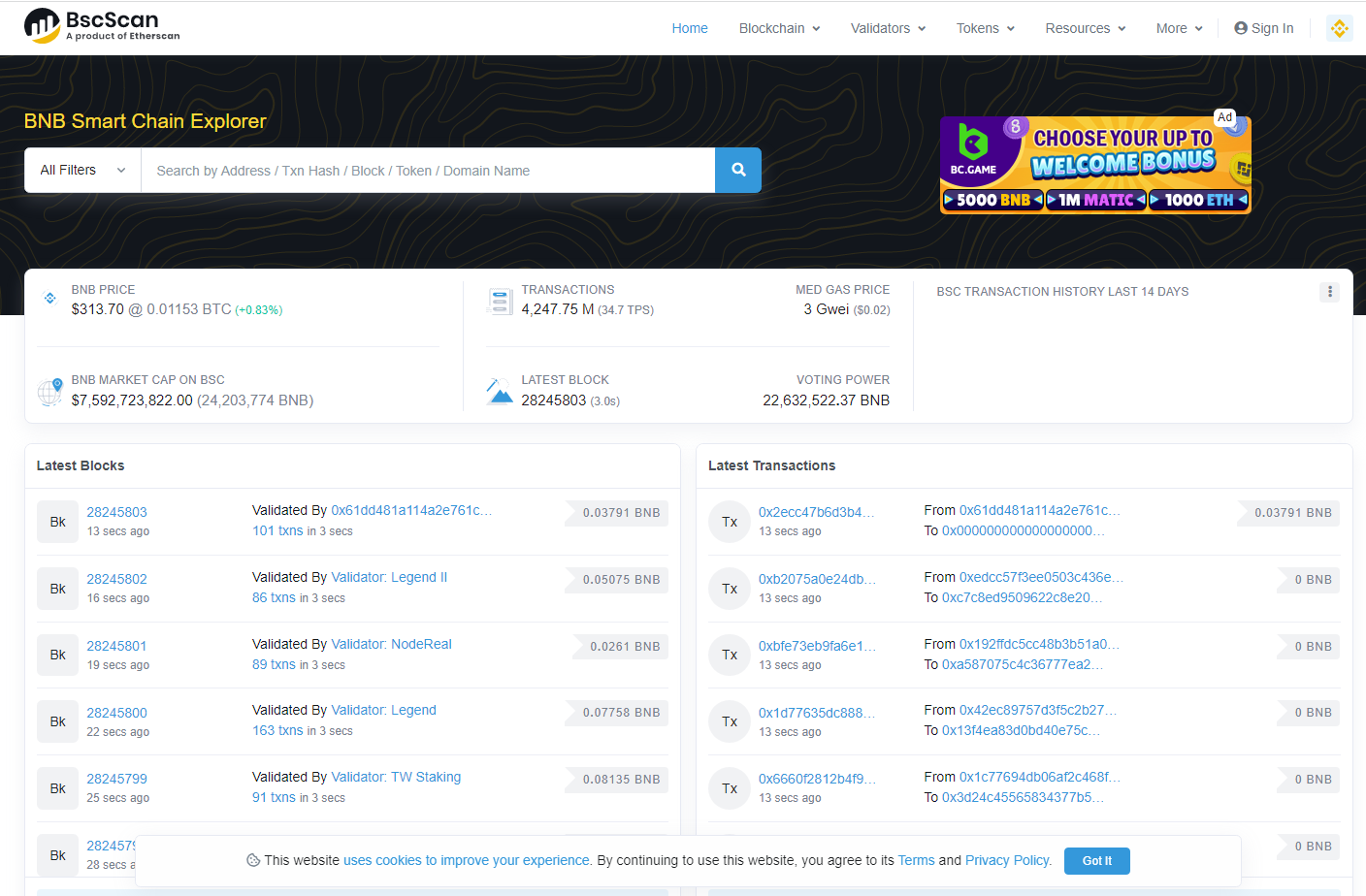Open the Terms link in cookie banner
The height and width of the screenshot is (896, 1366).
[916, 860]
